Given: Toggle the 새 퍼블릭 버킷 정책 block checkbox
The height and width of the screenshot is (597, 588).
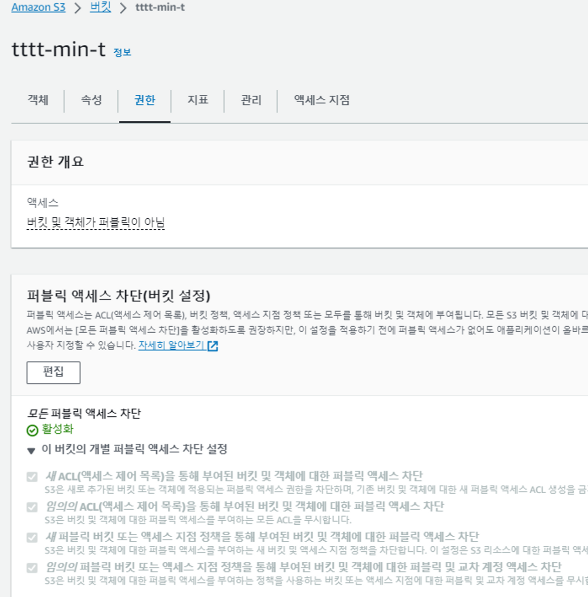Looking at the screenshot, I should click(x=32, y=538).
